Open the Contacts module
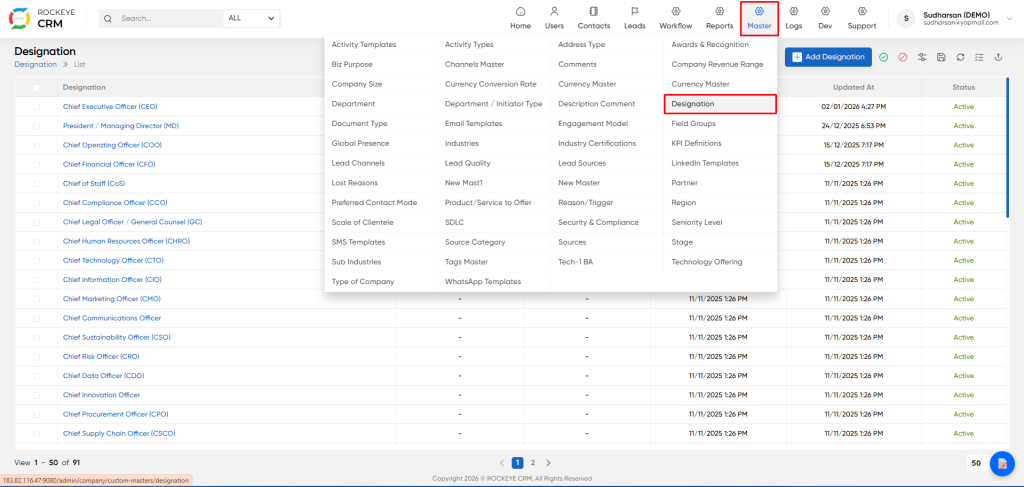Screen dimensions: 1024x487 pos(594,18)
